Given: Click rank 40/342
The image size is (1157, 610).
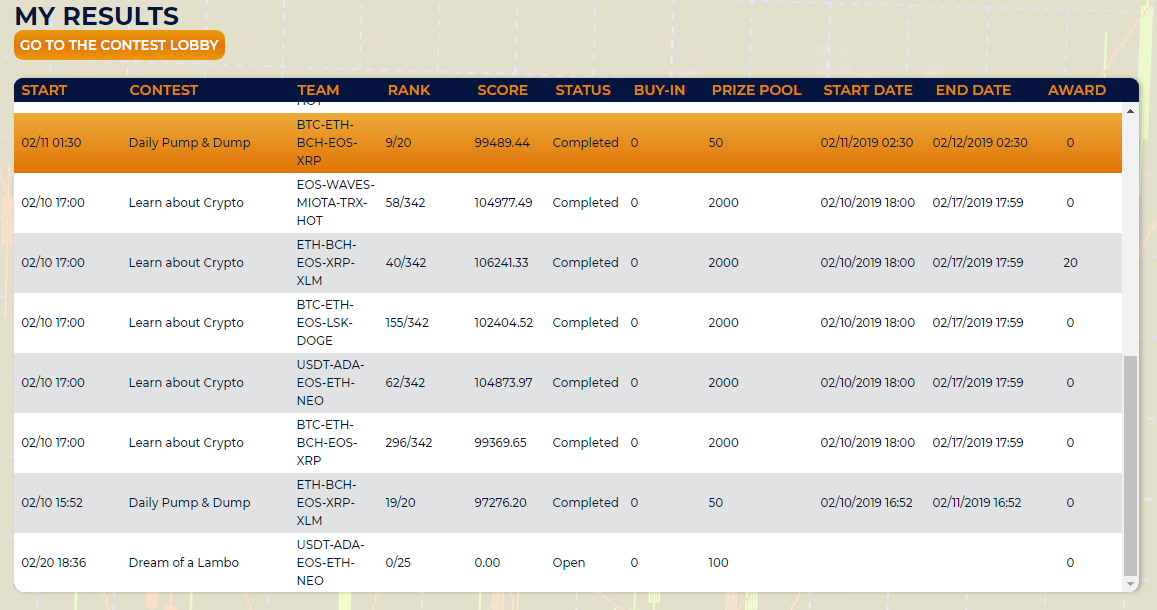Looking at the screenshot, I should click(406, 263).
